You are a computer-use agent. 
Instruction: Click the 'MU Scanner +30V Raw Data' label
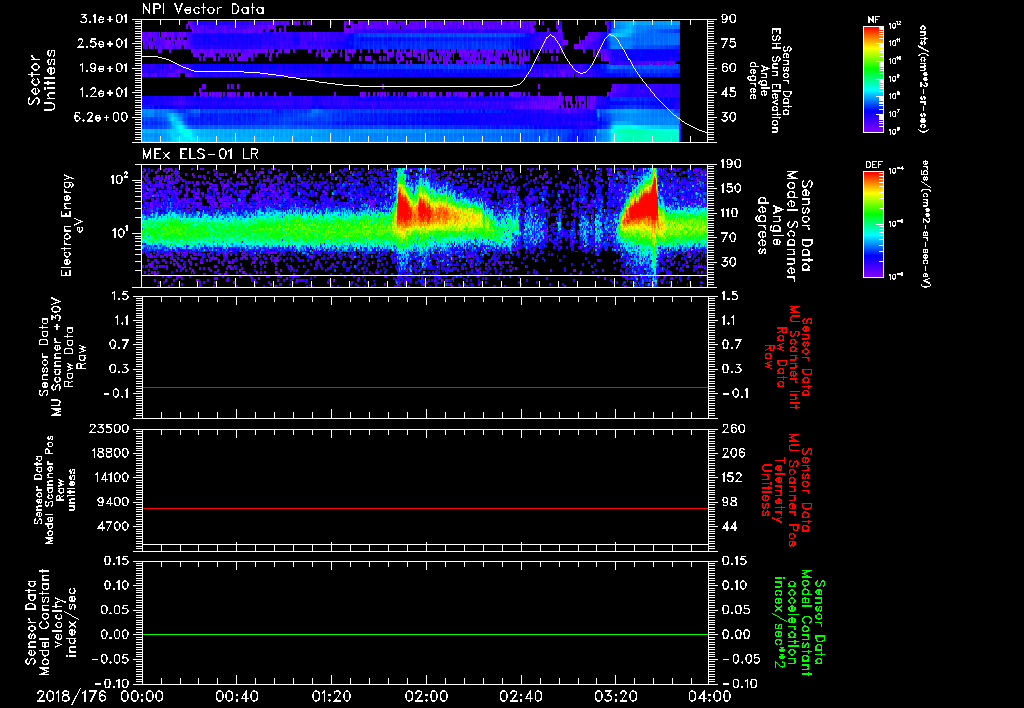62,357
